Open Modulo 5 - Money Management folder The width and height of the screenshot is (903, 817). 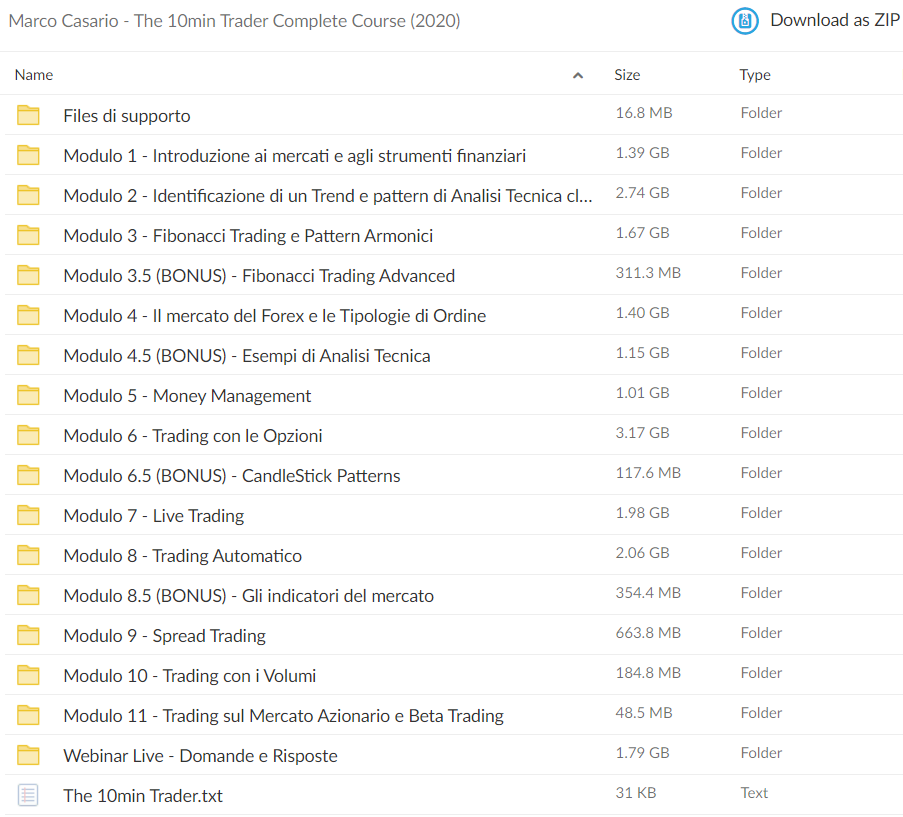[x=187, y=396]
